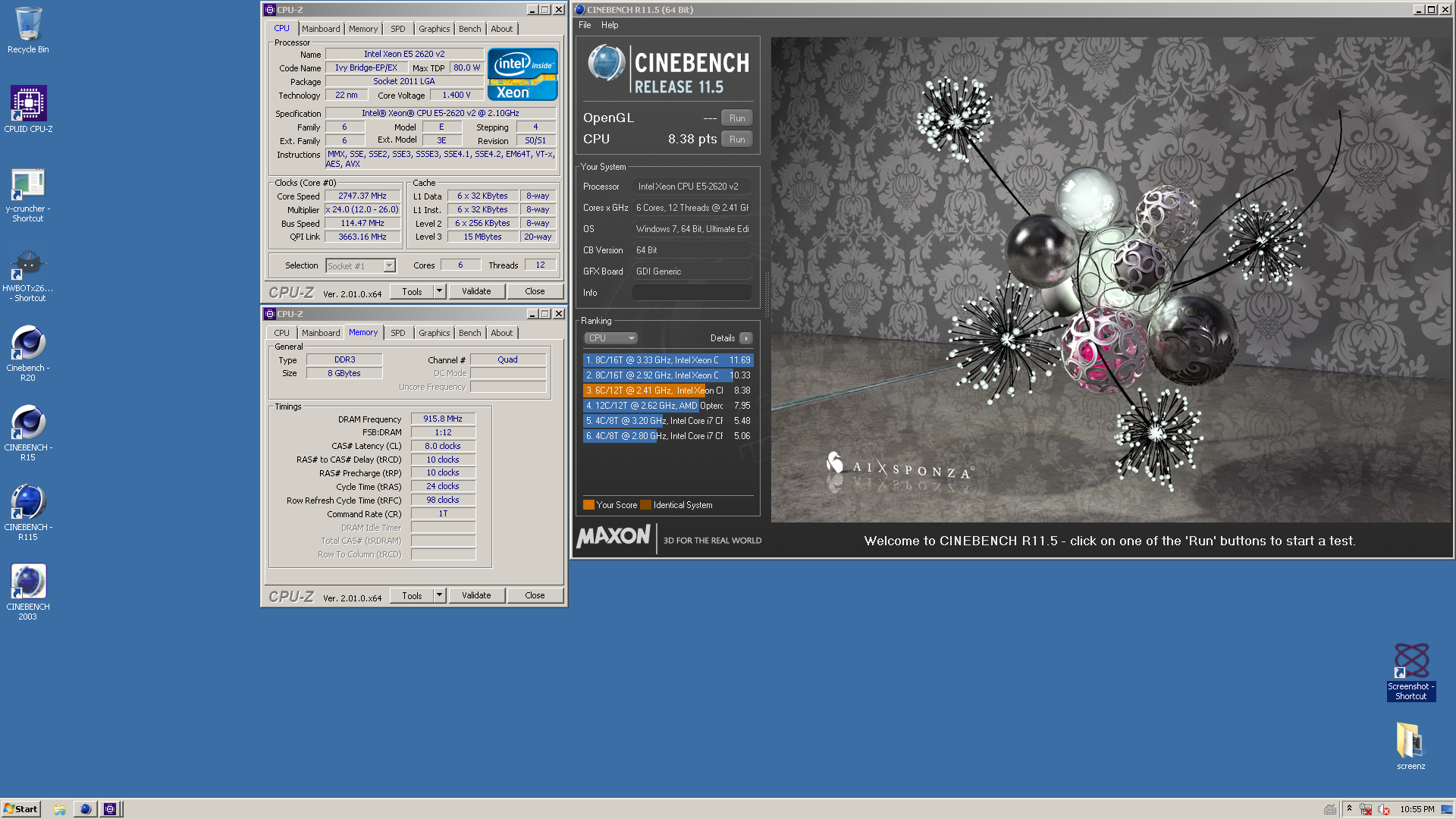
Task: Select the y-cruncher shortcut on desktop
Action: pos(28,195)
